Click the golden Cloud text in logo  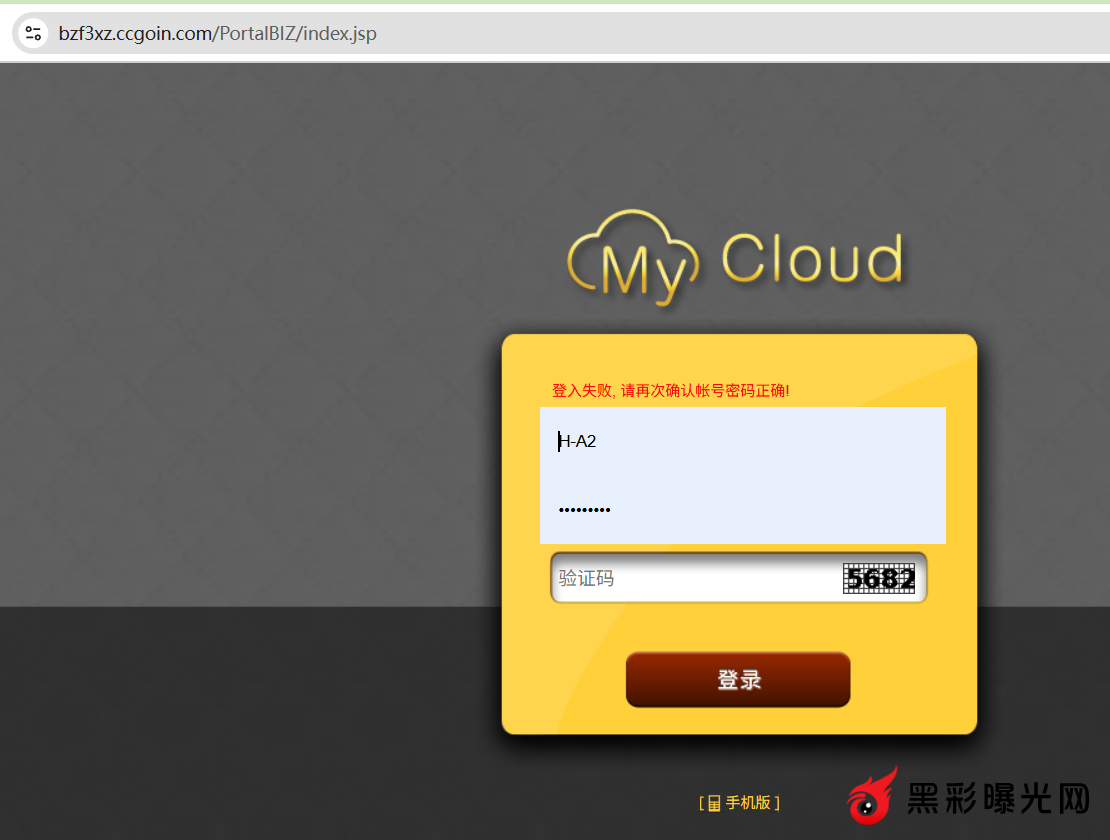(811, 259)
